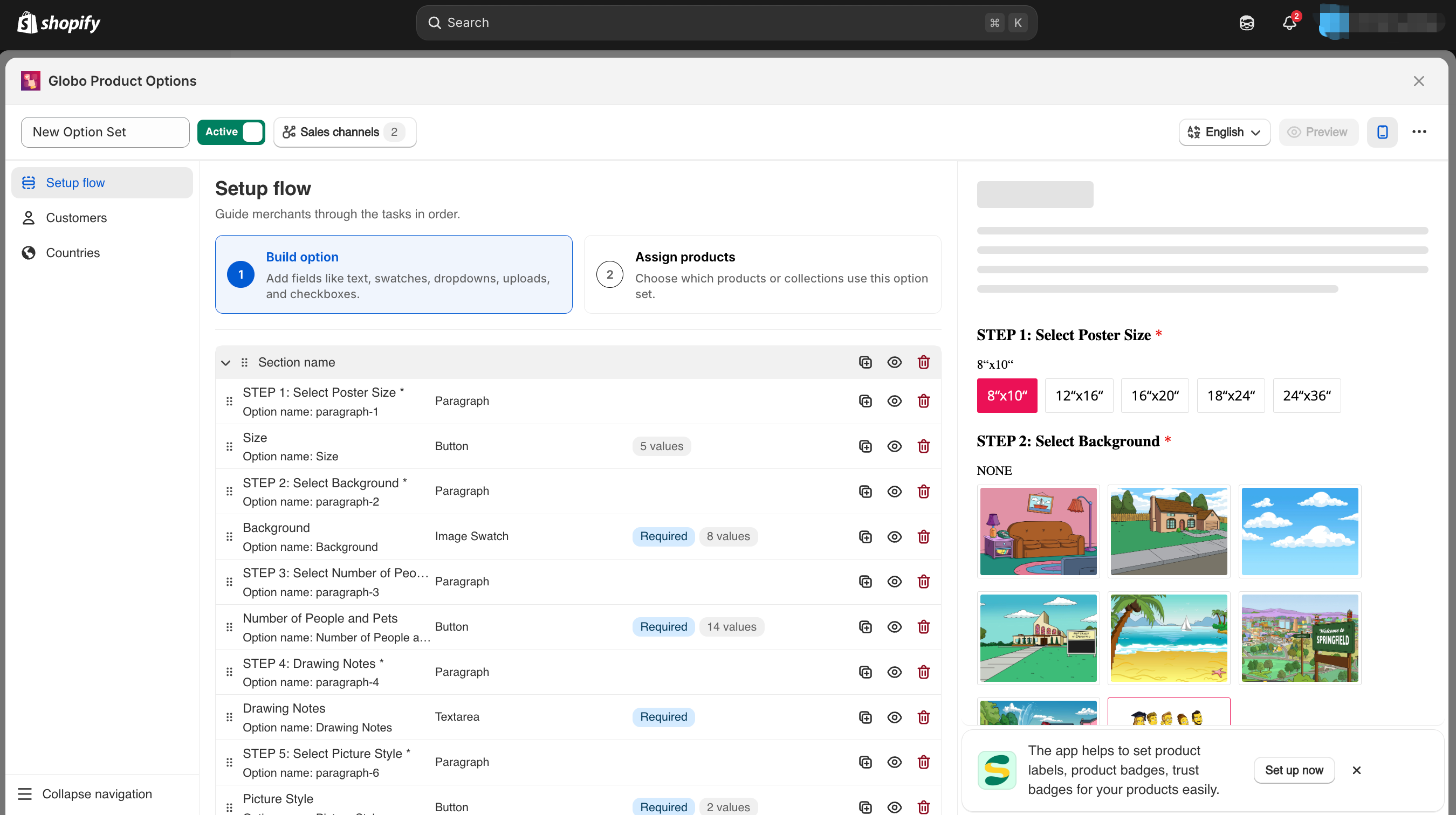Delete the Drawing Notes textarea option

(924, 717)
